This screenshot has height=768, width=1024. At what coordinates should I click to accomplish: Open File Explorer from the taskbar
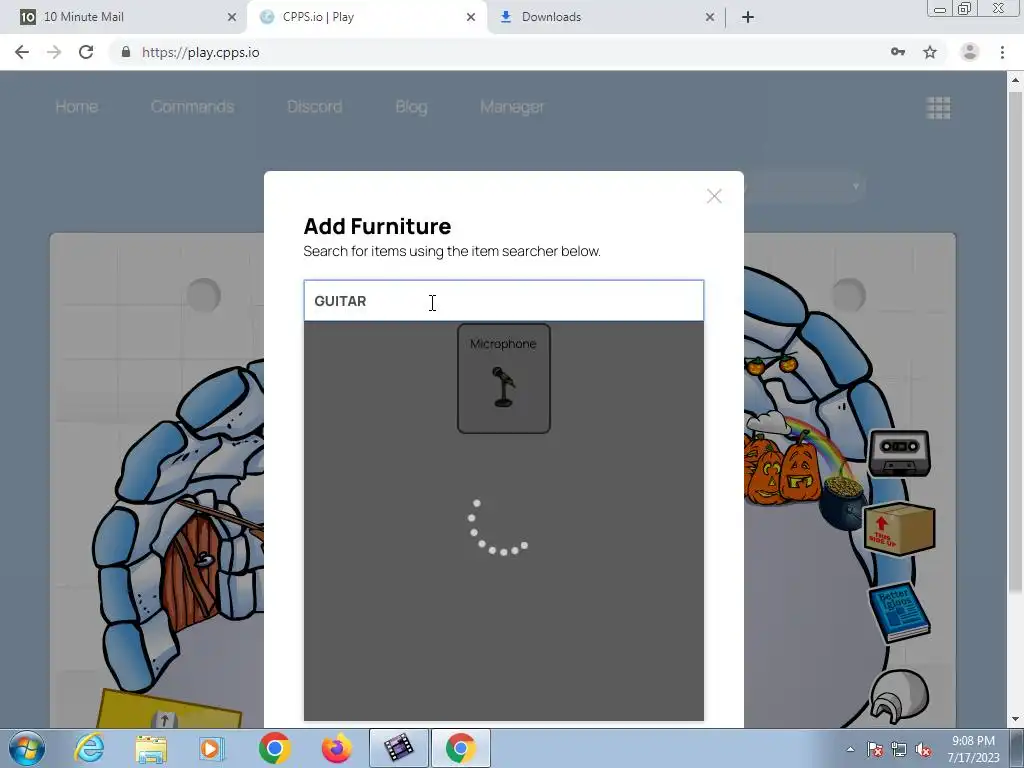pos(151,748)
